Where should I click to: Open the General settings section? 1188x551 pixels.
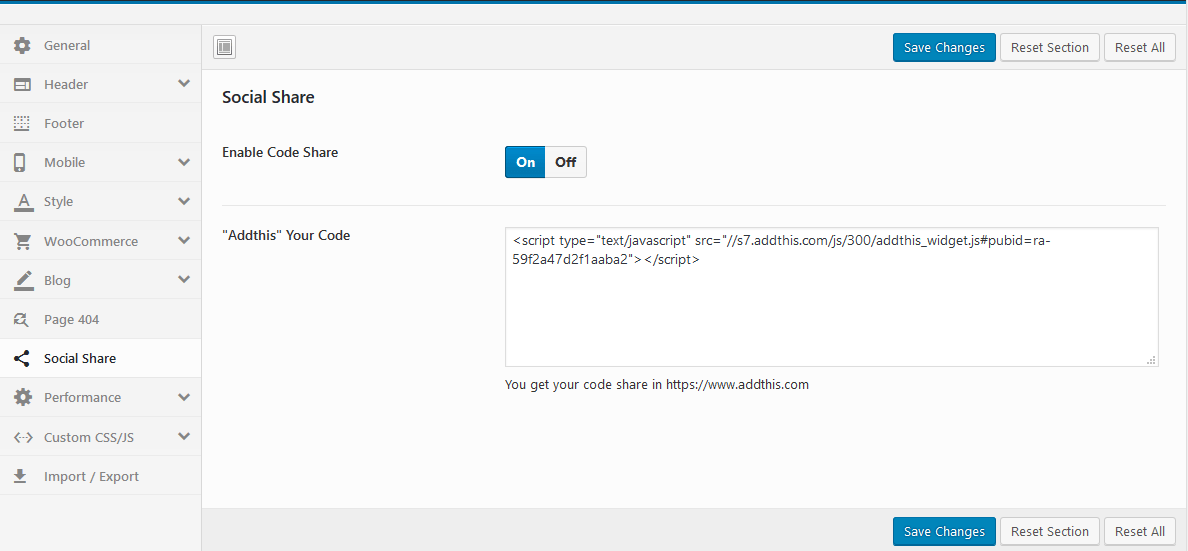100,45
